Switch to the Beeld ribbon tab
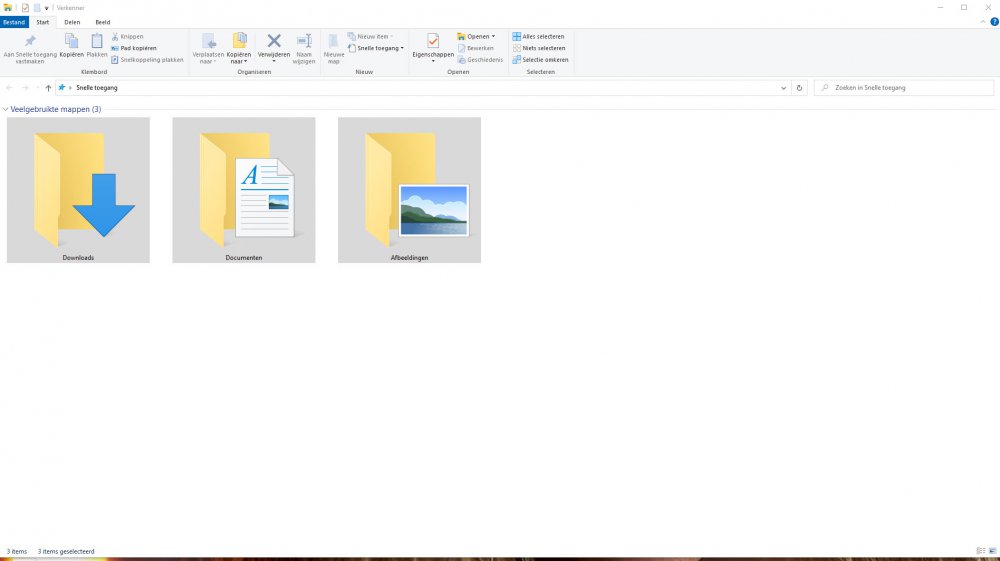This screenshot has height=561, width=1000. (103, 22)
